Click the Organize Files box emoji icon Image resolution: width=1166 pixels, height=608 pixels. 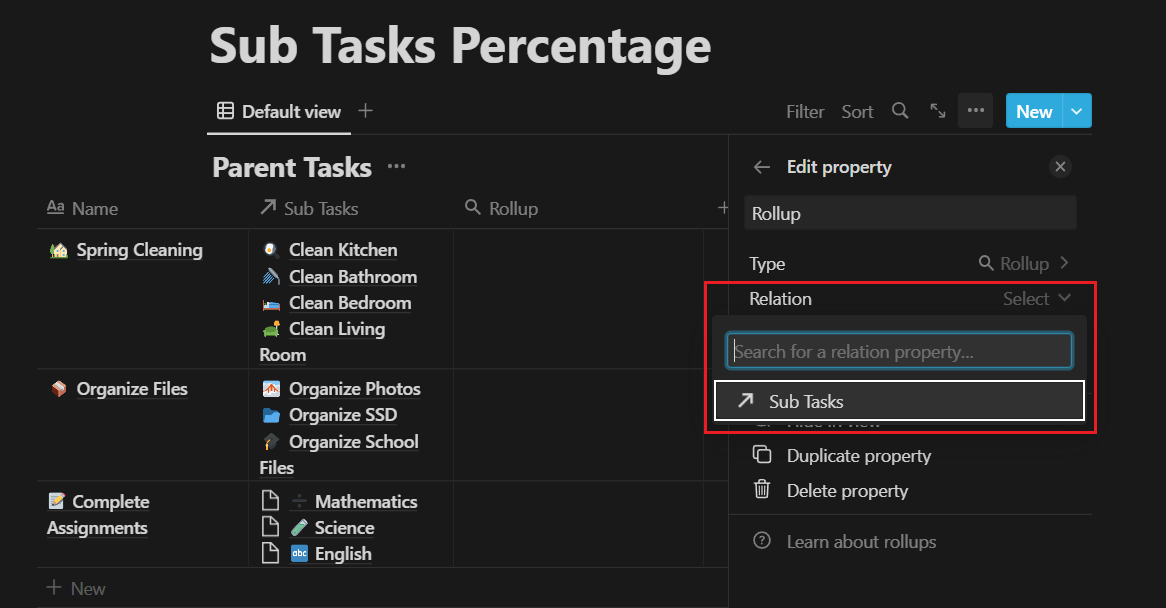click(x=59, y=389)
